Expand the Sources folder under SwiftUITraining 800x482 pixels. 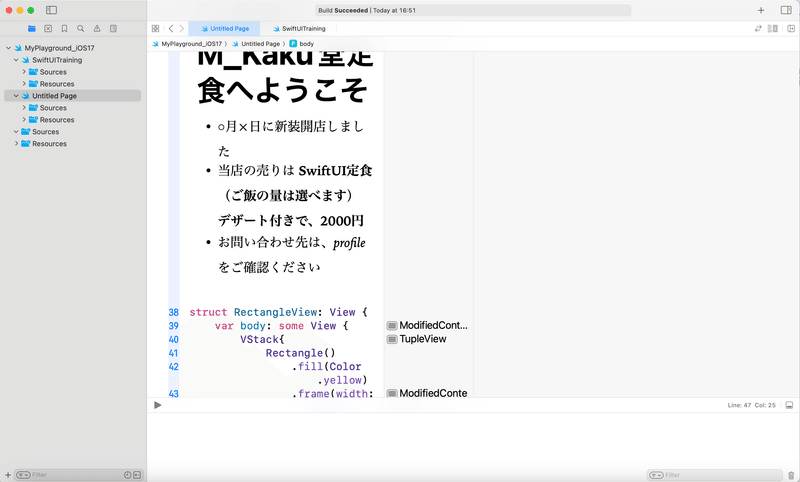(x=23, y=72)
